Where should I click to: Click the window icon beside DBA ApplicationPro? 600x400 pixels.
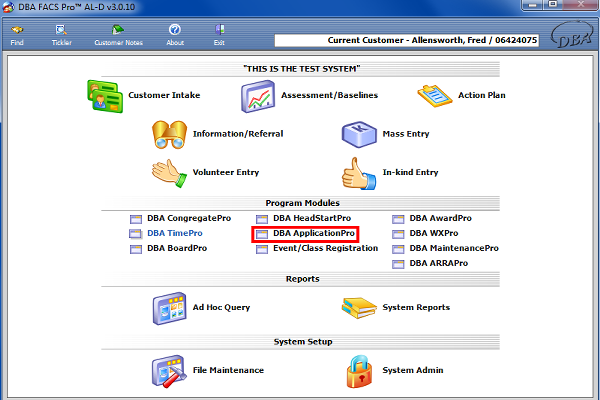click(262, 234)
